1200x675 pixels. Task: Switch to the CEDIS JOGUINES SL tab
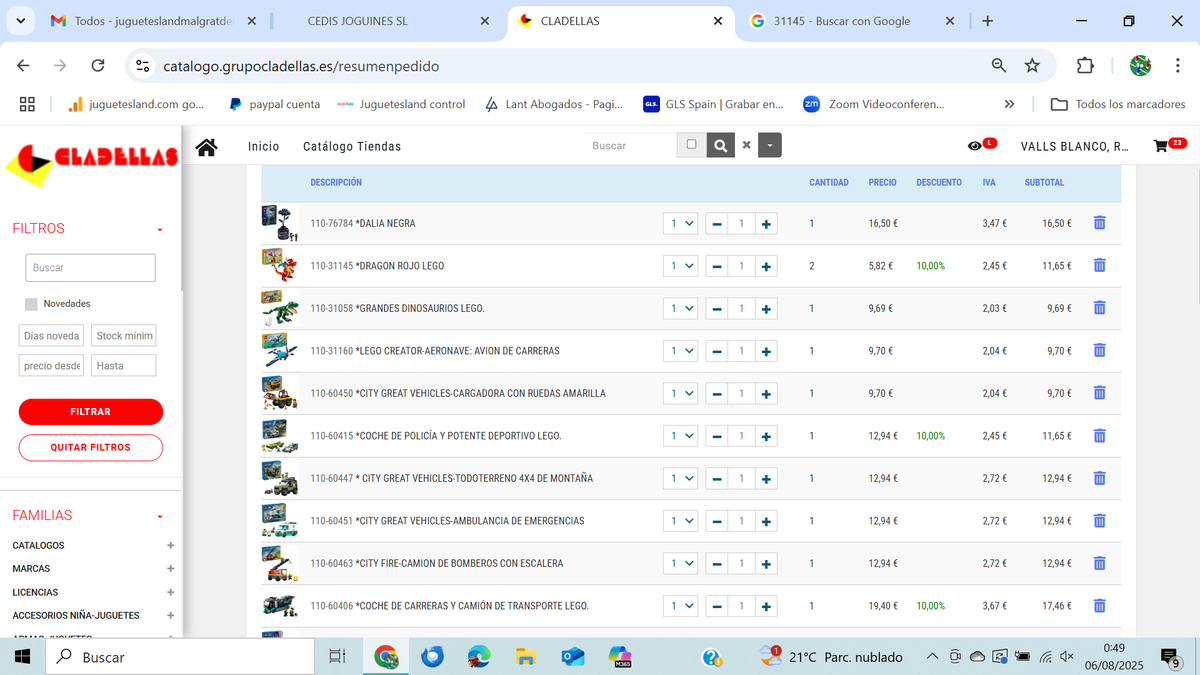tap(385, 21)
